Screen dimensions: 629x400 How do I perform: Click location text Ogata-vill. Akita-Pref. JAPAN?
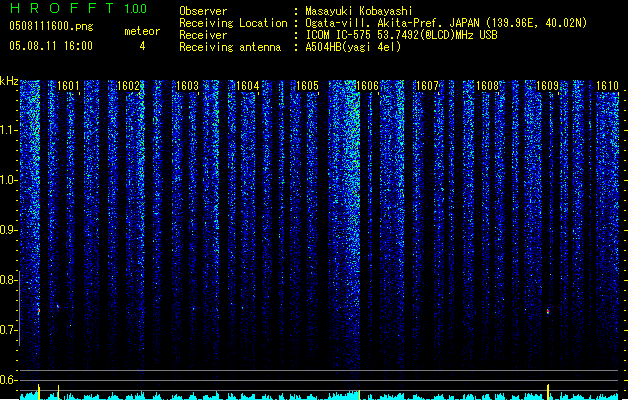392,23
